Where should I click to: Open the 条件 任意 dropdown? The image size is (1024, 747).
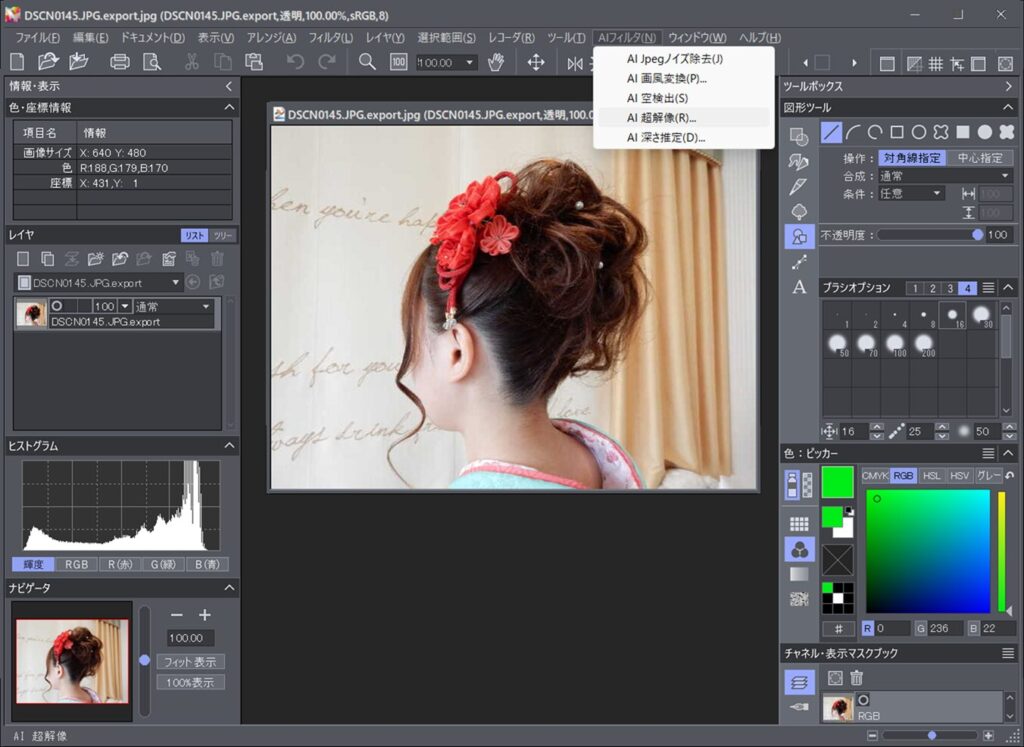coord(911,193)
